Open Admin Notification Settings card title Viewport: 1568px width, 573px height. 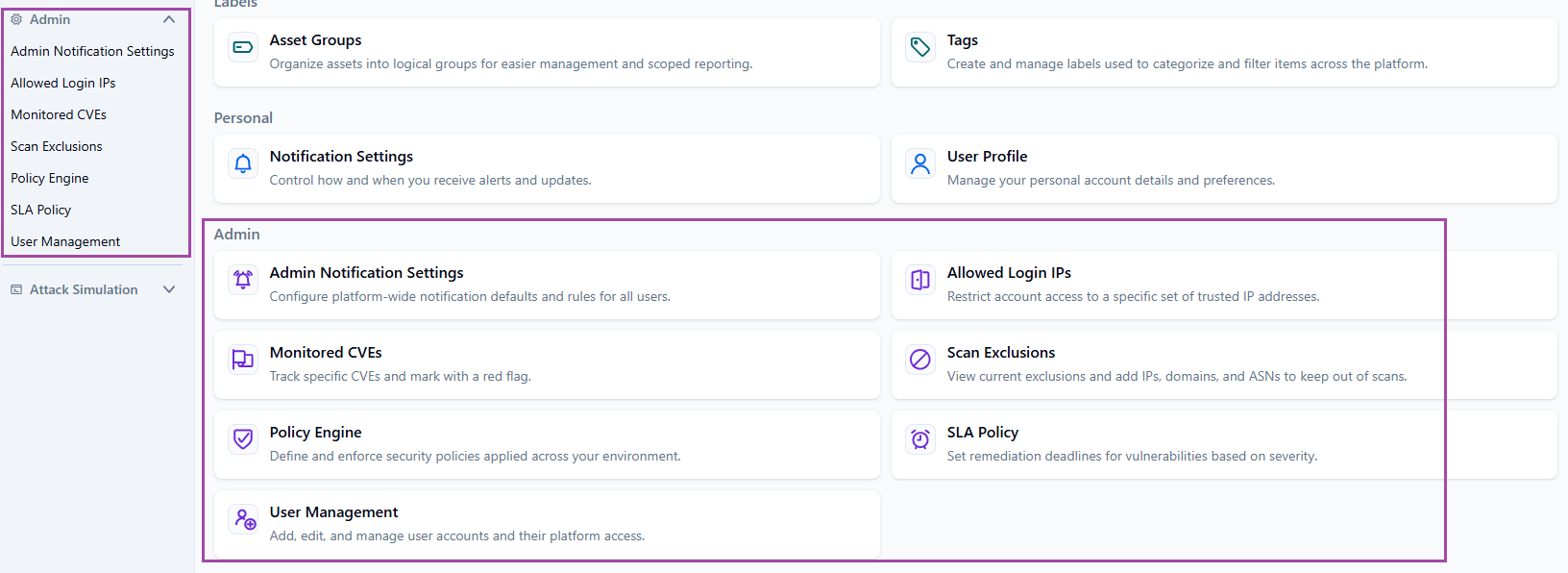click(366, 273)
